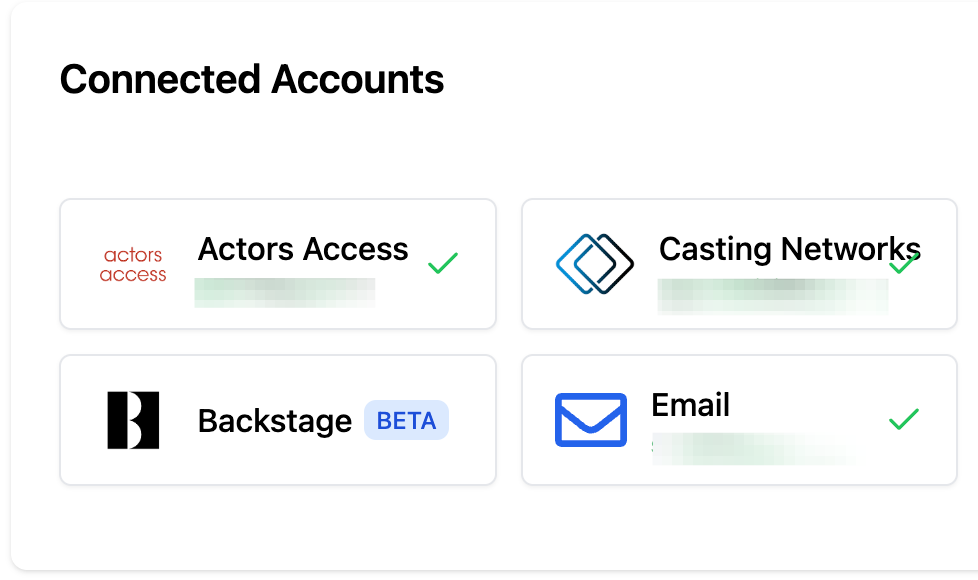
Task: Select the Casting Networks account name
Action: click(789, 249)
